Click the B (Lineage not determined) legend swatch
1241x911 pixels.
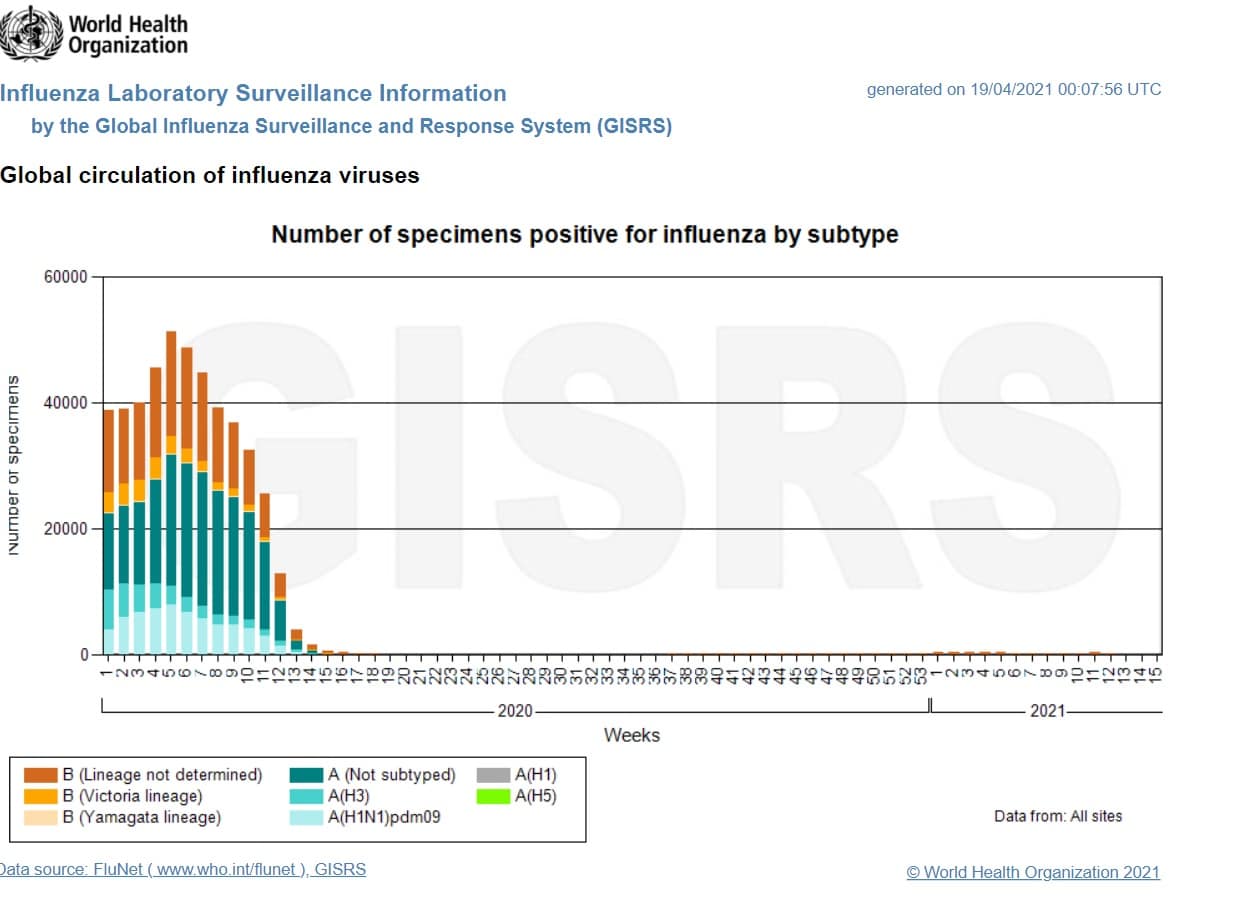41,775
